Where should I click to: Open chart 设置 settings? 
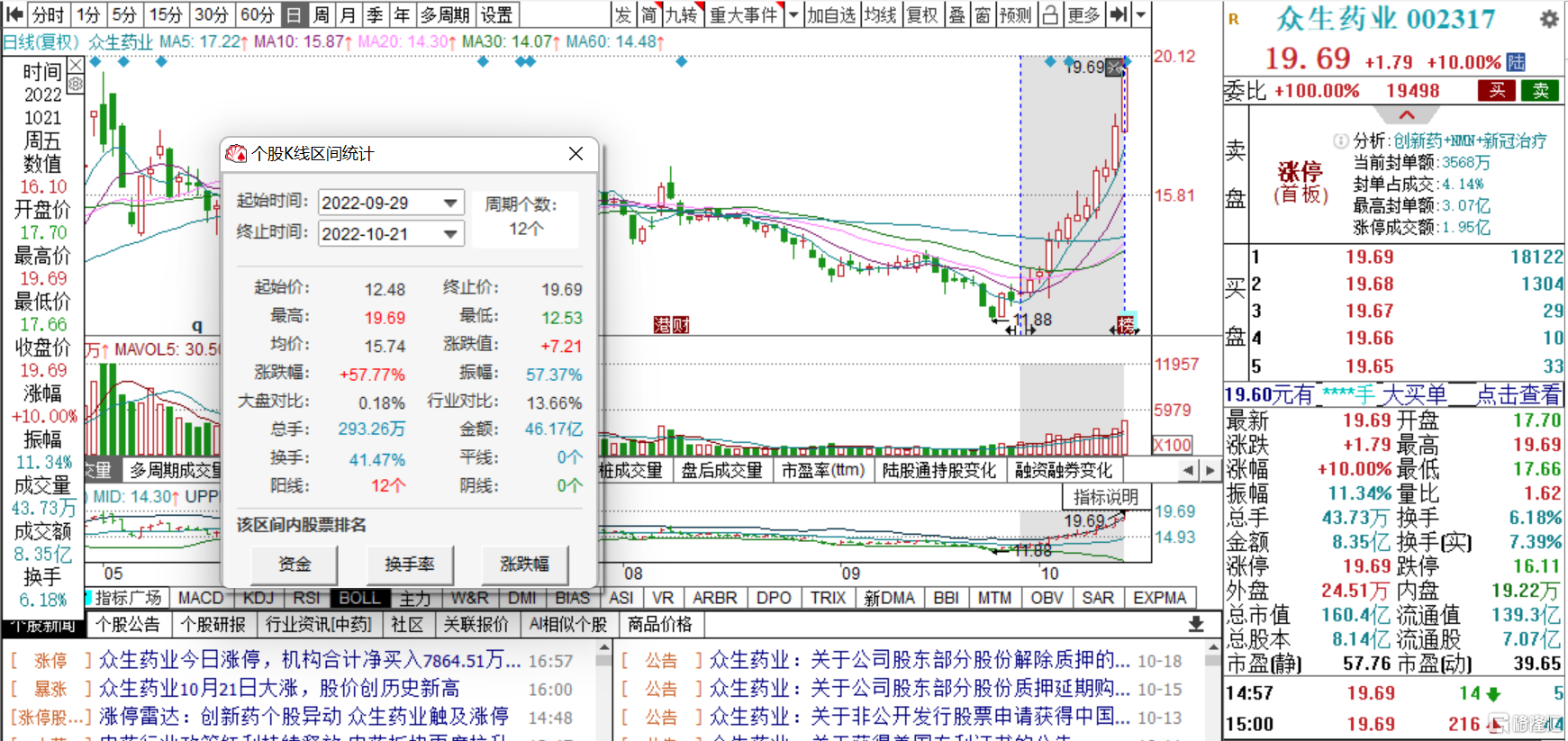coord(496,14)
